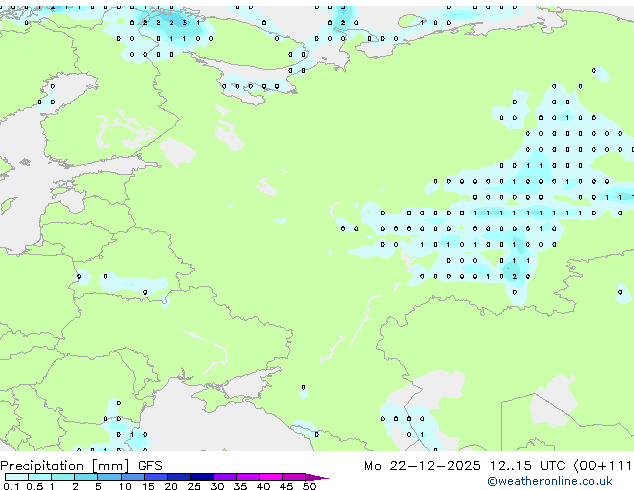634x490 pixels.
Task: Select the legend swatch between 2 and 5
Action: coord(86,477)
